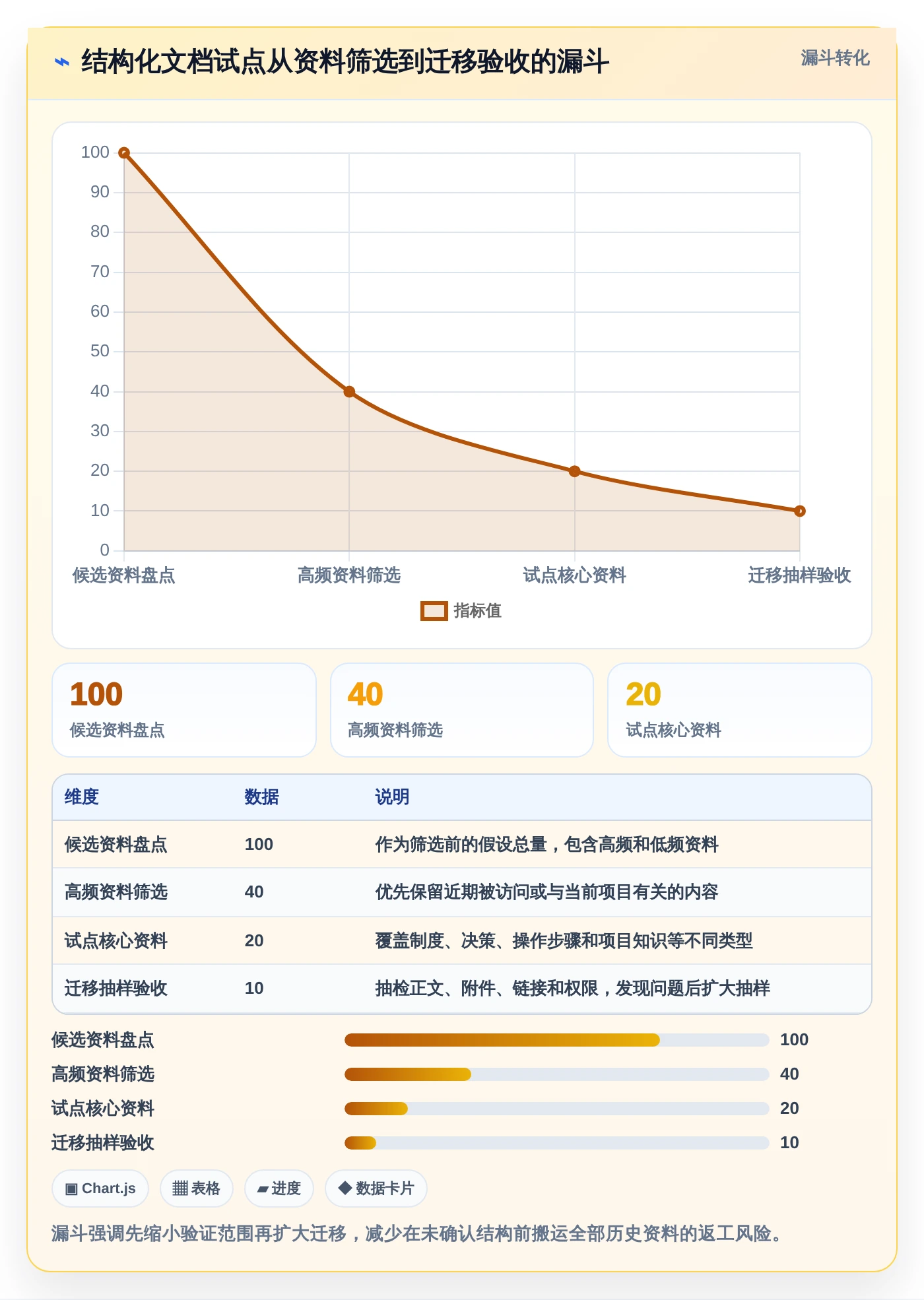924x1300 pixels.
Task: Click the progress label 迁移抽样验收
Action: (x=103, y=1143)
